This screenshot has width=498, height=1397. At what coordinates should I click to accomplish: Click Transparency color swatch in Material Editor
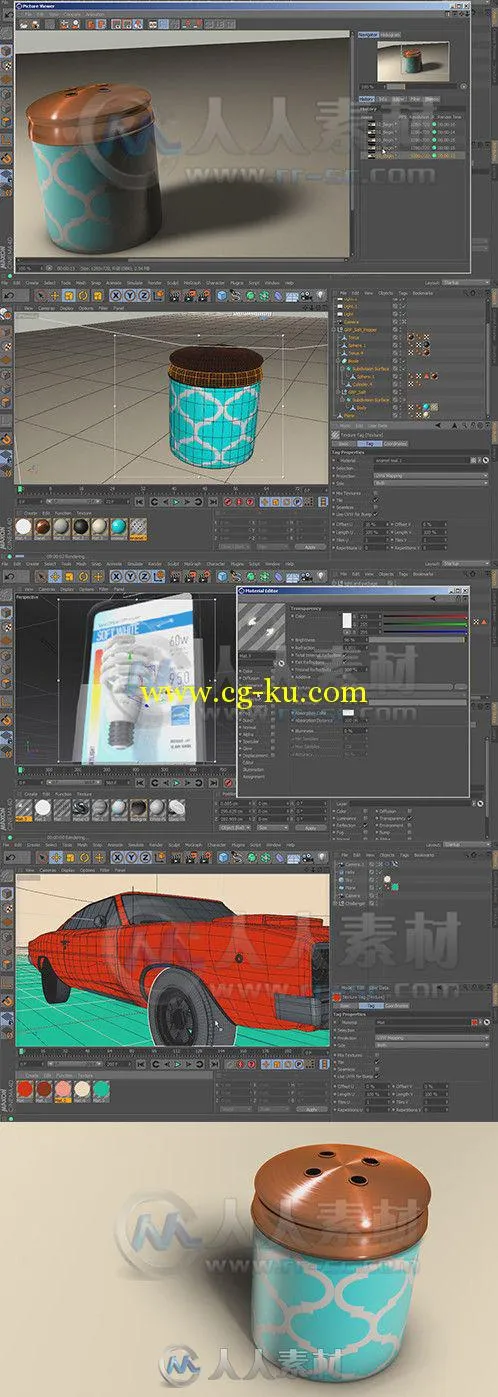pyautogui.click(x=347, y=621)
